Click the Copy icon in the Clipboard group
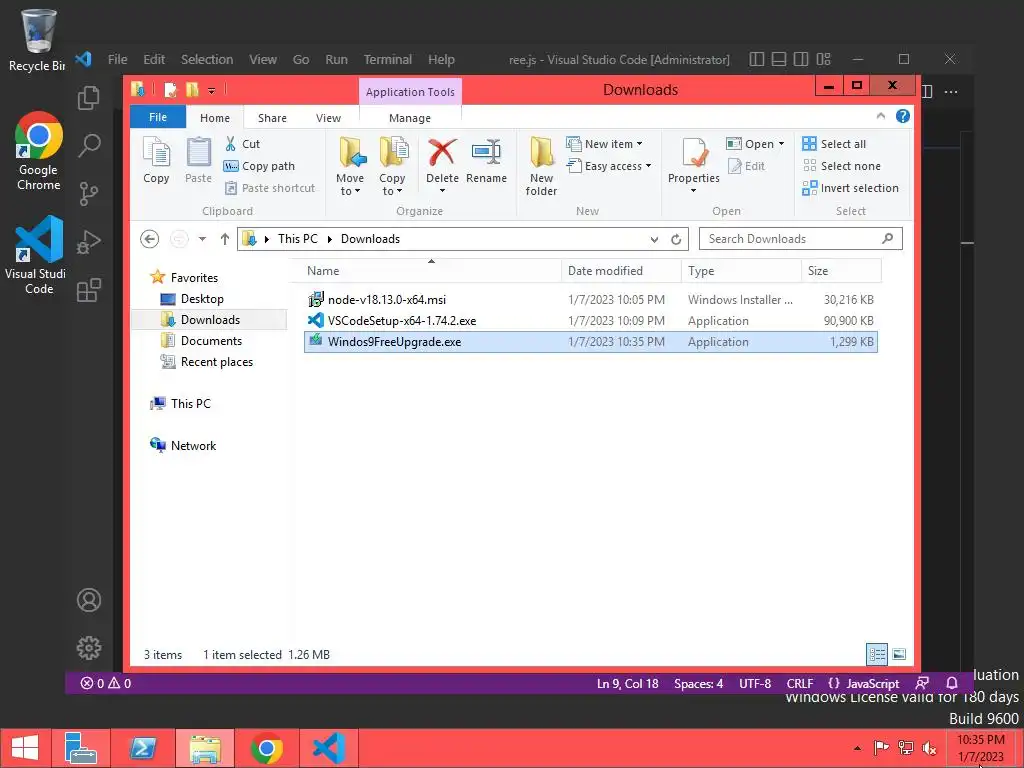Screen dimensions: 1024x768 point(156,153)
